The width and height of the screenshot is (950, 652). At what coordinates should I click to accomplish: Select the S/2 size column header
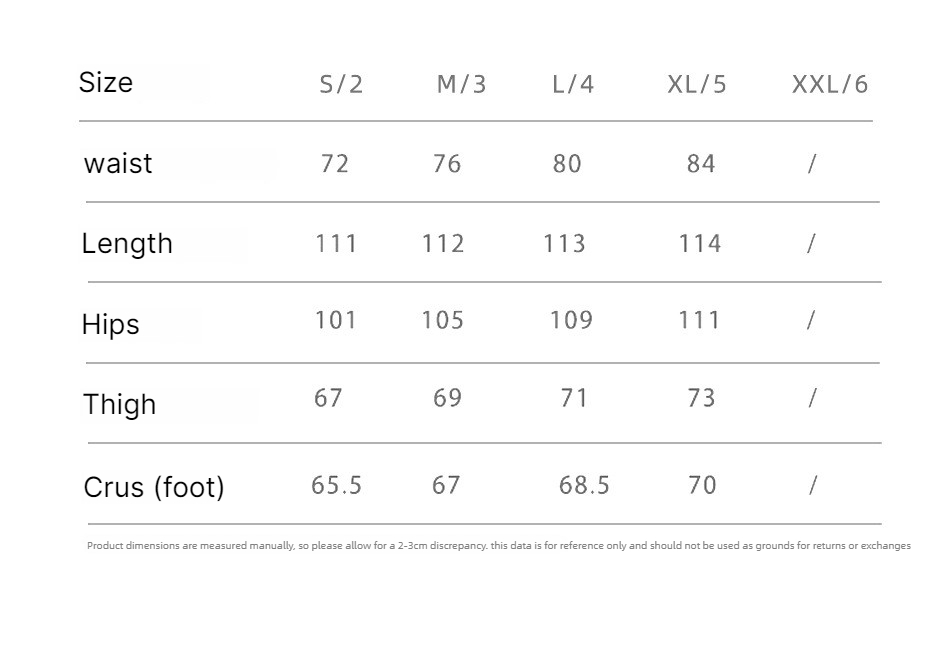341,84
